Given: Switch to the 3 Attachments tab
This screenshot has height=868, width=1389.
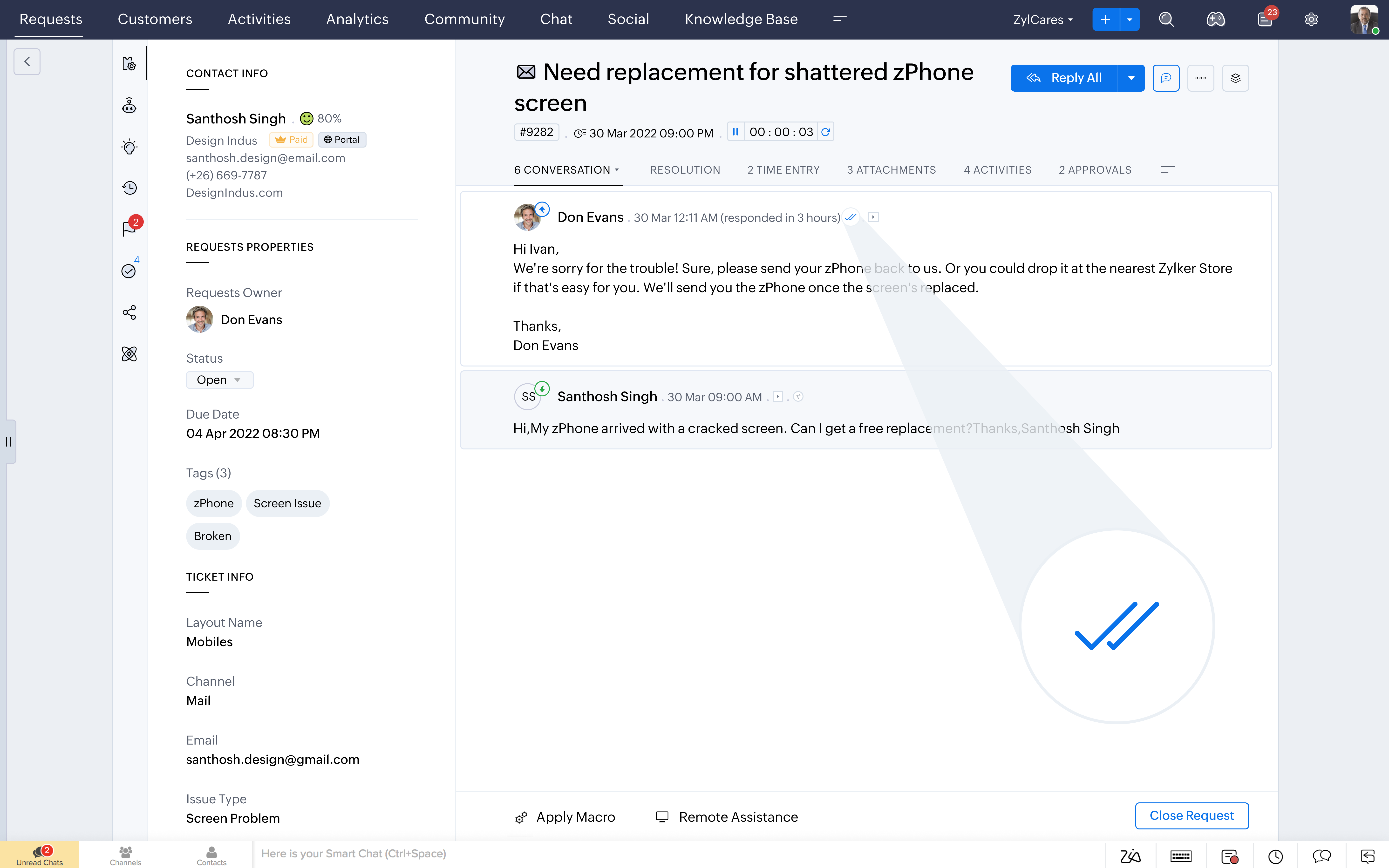Looking at the screenshot, I should pyautogui.click(x=891, y=170).
